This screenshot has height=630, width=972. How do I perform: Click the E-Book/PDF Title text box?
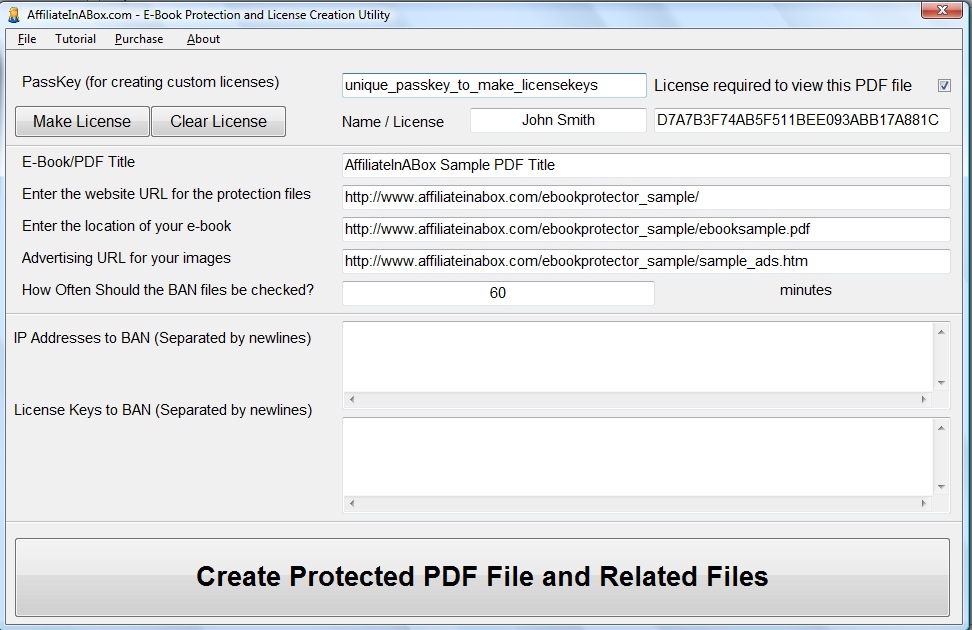pyautogui.click(x=645, y=165)
